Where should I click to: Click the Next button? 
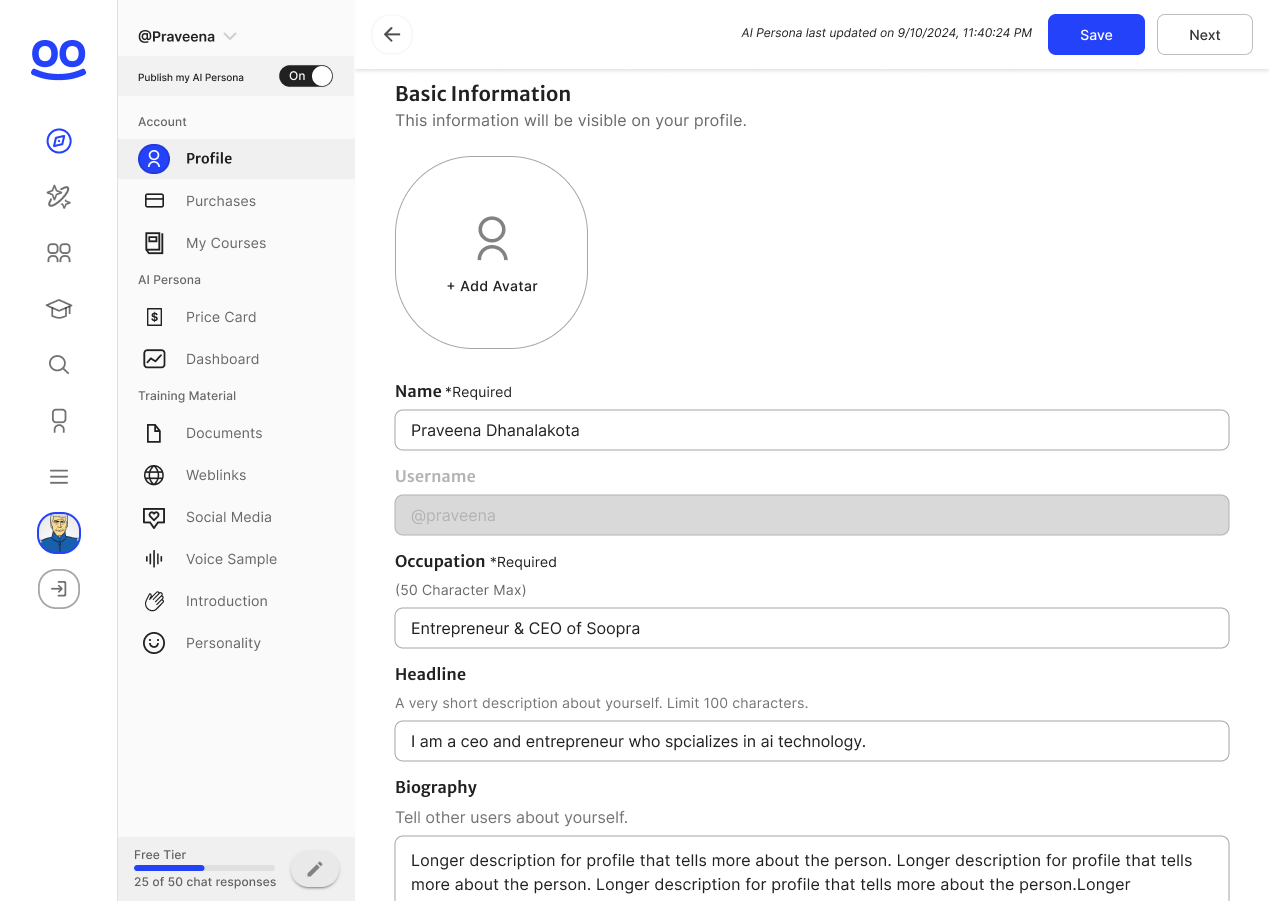click(x=1204, y=34)
